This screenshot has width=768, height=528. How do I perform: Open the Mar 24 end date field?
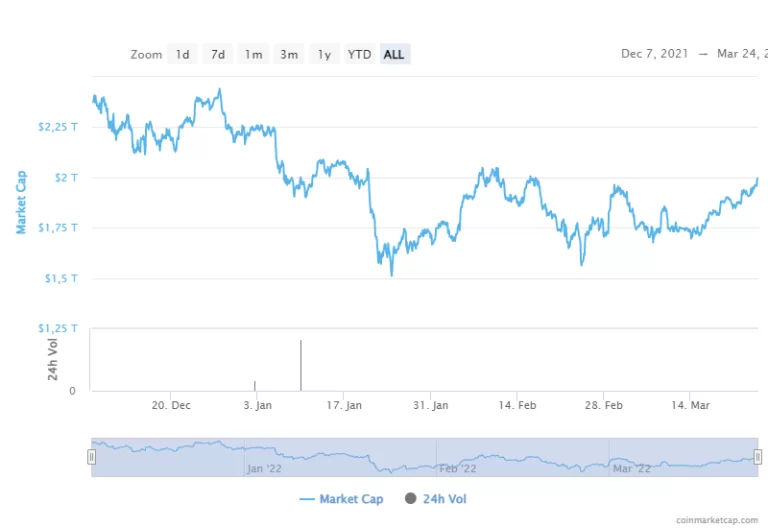click(x=740, y=54)
